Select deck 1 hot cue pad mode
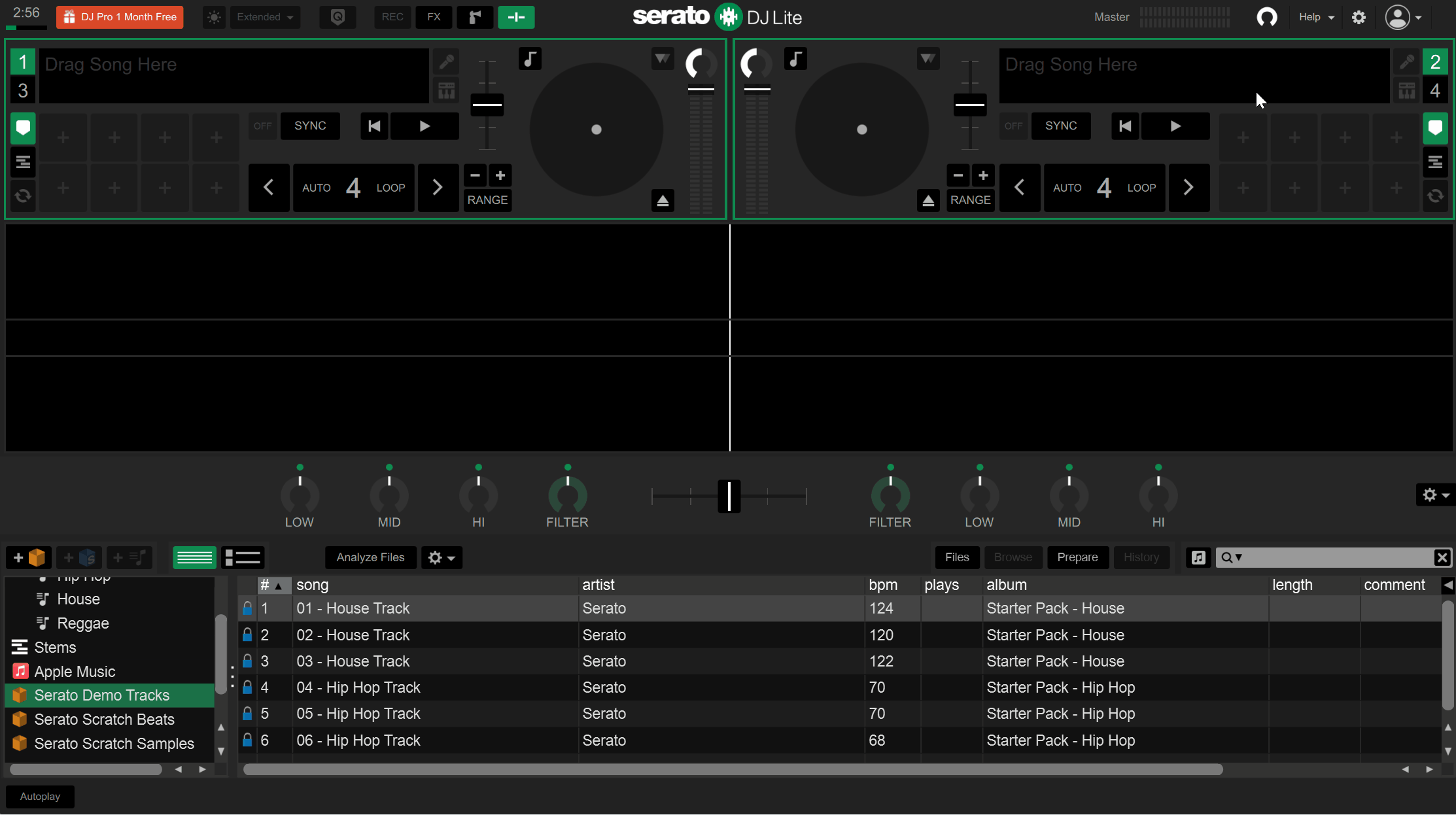 [x=23, y=128]
